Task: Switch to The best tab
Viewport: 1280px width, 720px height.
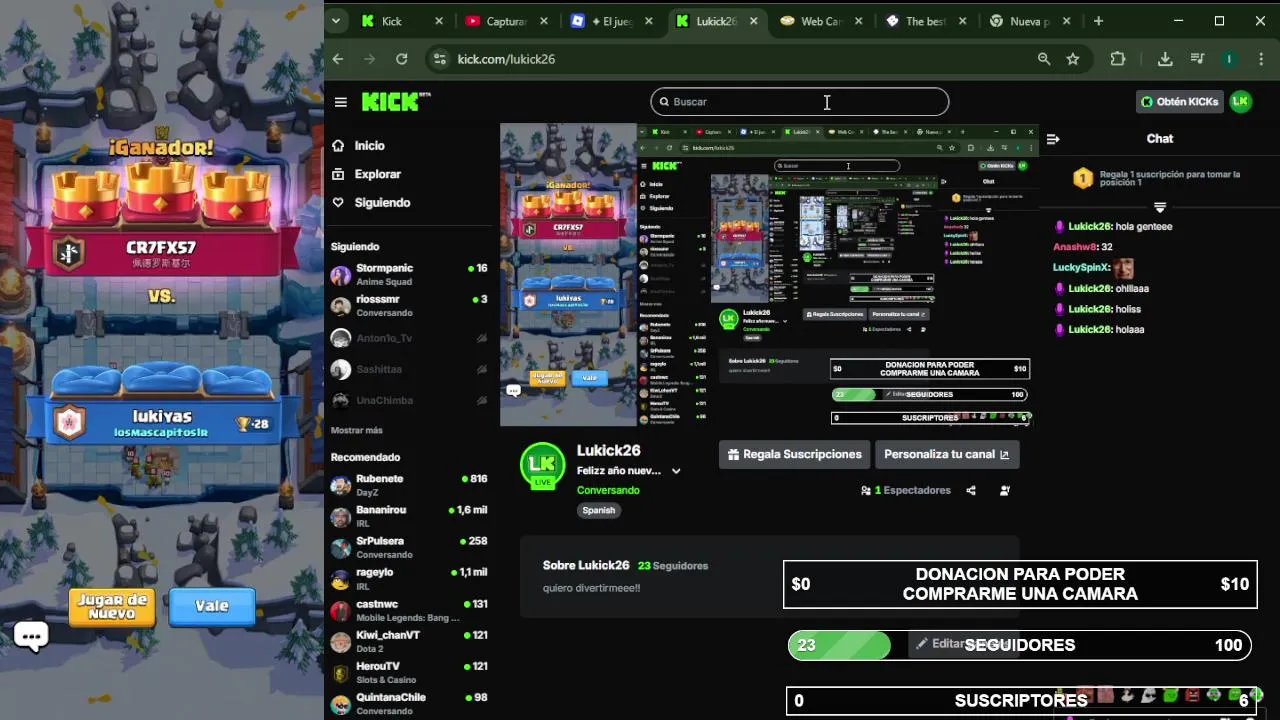Action: (x=926, y=21)
